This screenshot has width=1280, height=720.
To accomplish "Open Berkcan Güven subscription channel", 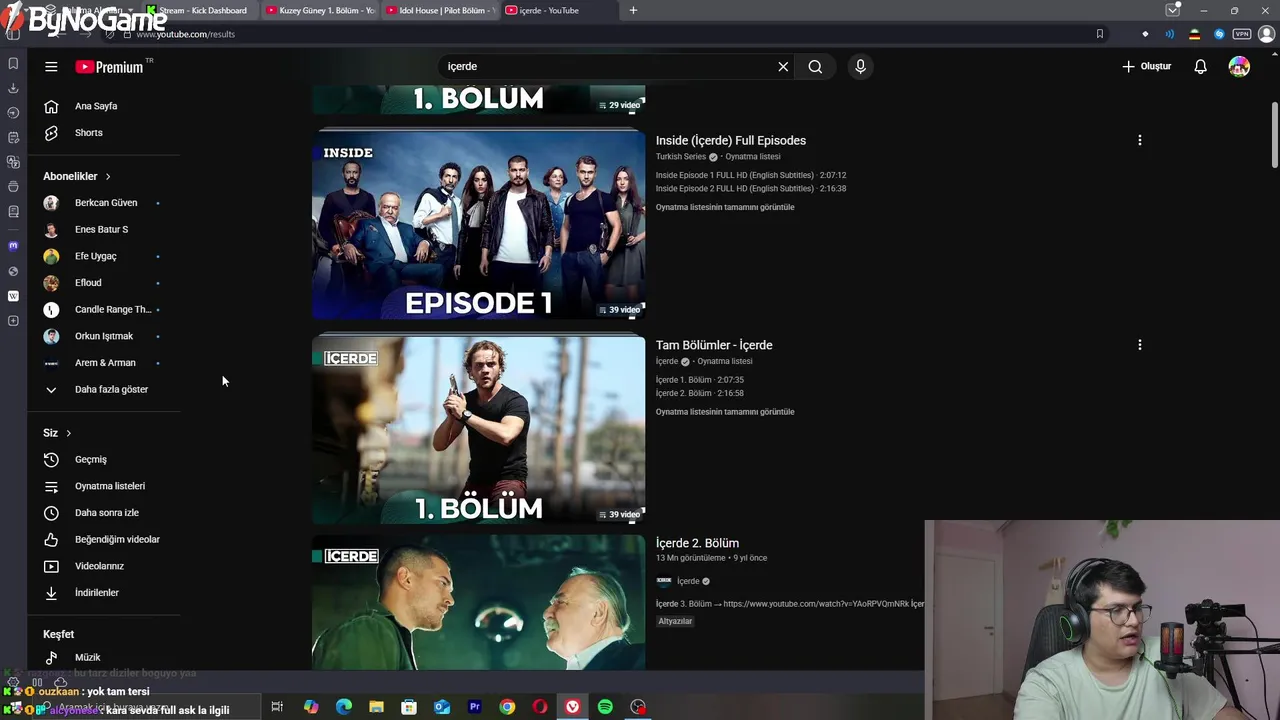I will (x=104, y=203).
